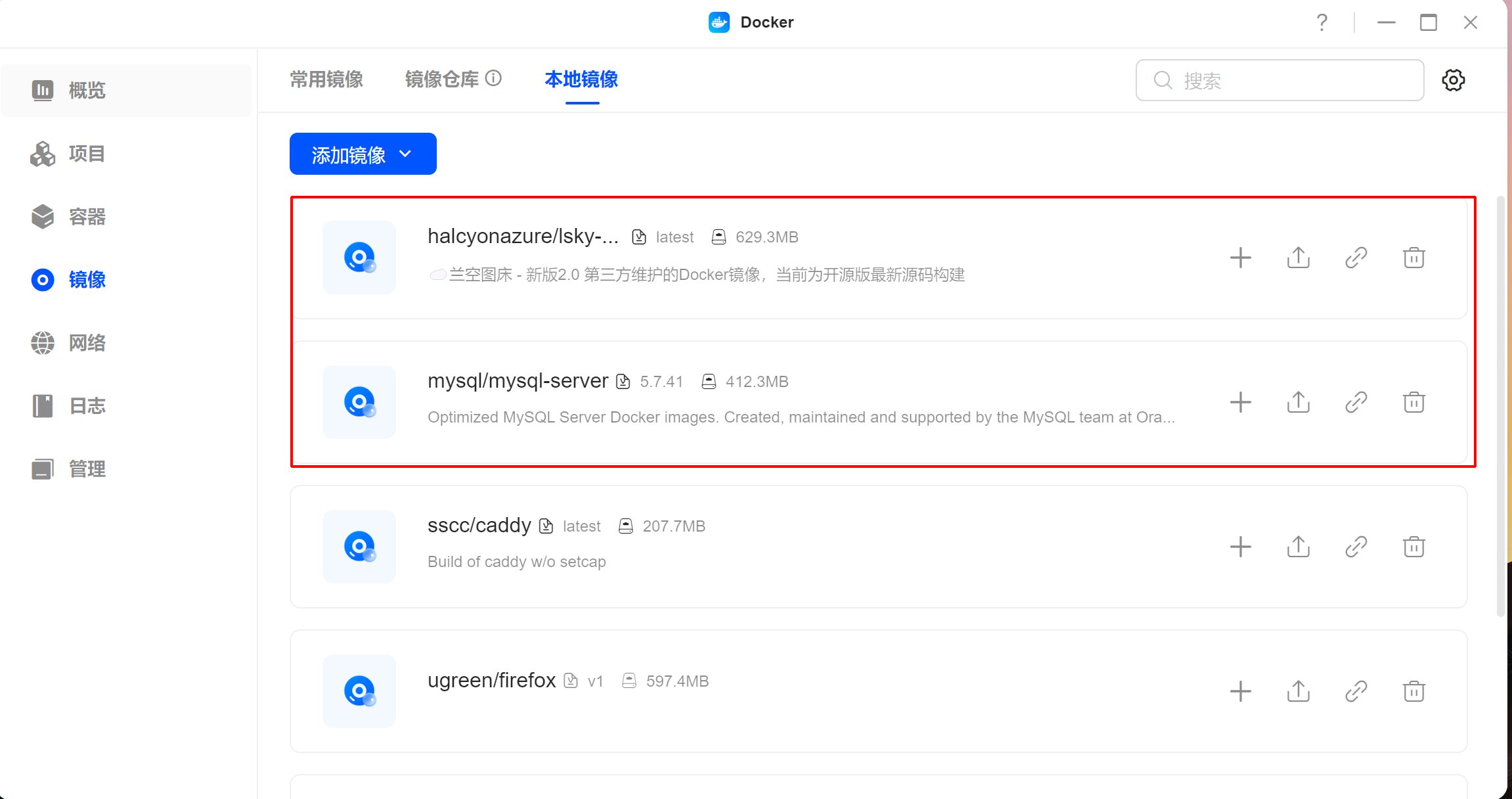Open 日志 logs section
Screen dimensions: 1512x799
(87, 406)
